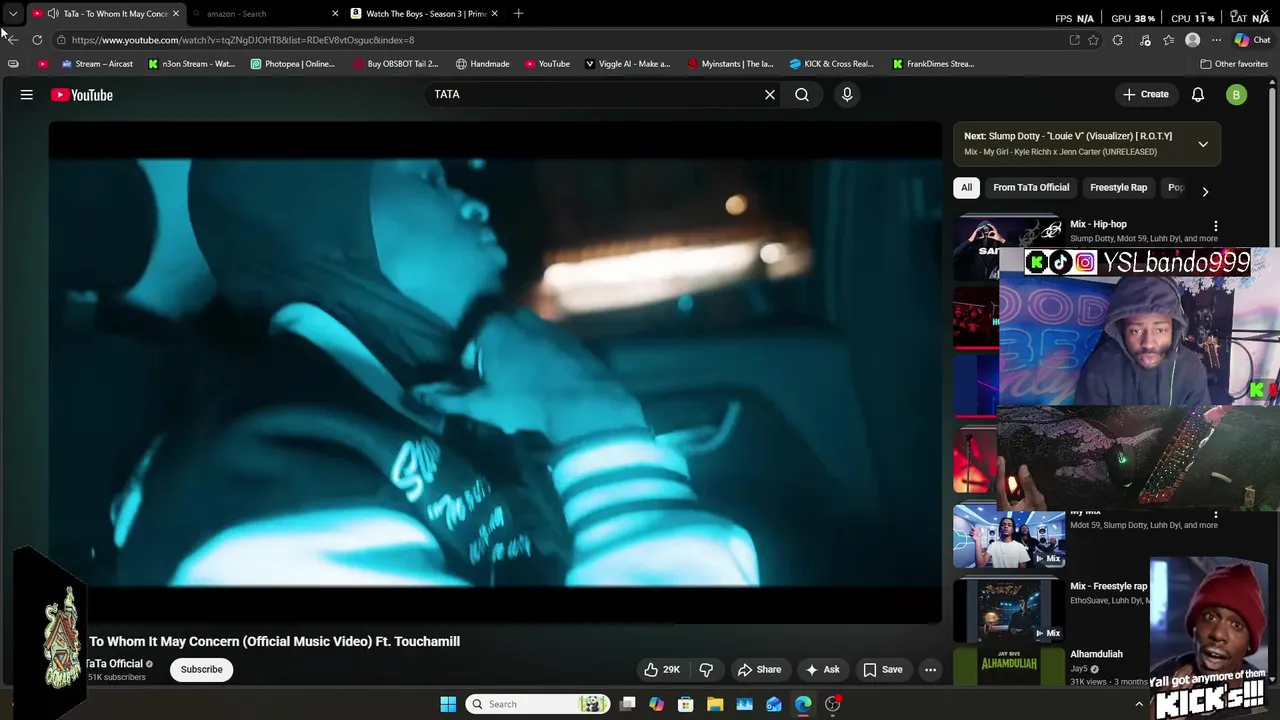Close the Watch The Boys tab
Image resolution: width=1280 pixels, height=720 pixels.
coord(494,14)
